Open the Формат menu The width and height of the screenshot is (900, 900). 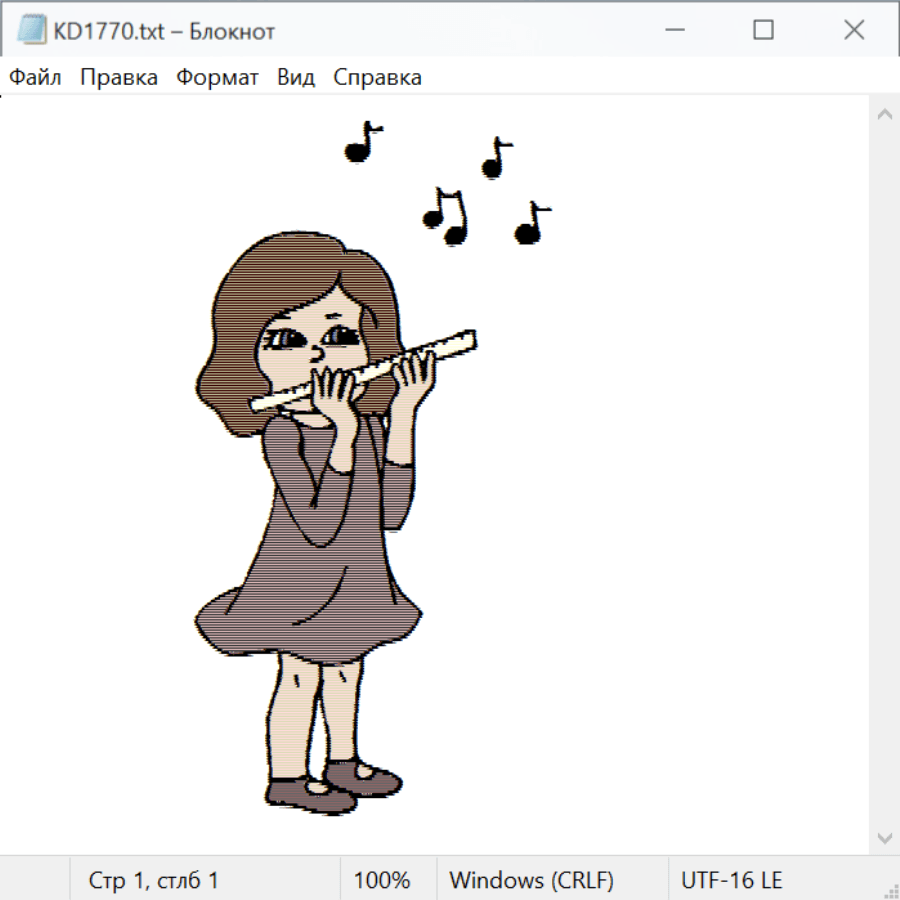click(x=217, y=77)
